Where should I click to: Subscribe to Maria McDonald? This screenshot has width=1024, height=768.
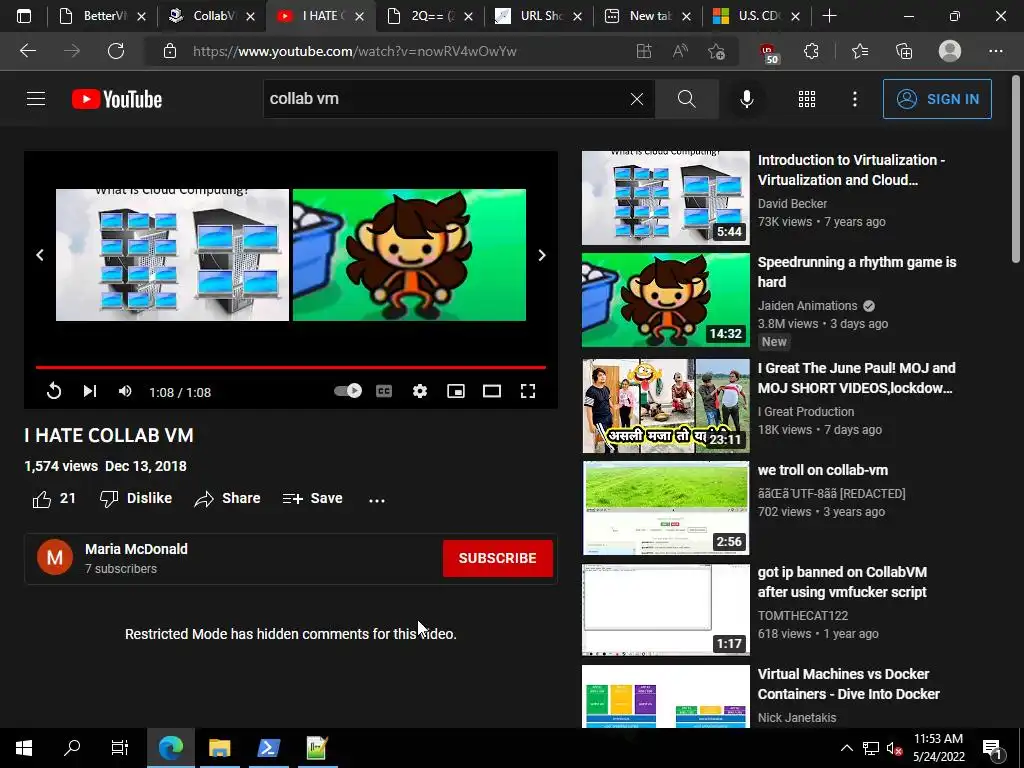[498, 558]
